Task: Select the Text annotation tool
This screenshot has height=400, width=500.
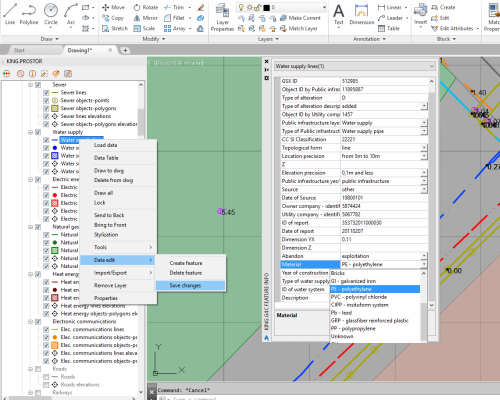Action: 339,15
